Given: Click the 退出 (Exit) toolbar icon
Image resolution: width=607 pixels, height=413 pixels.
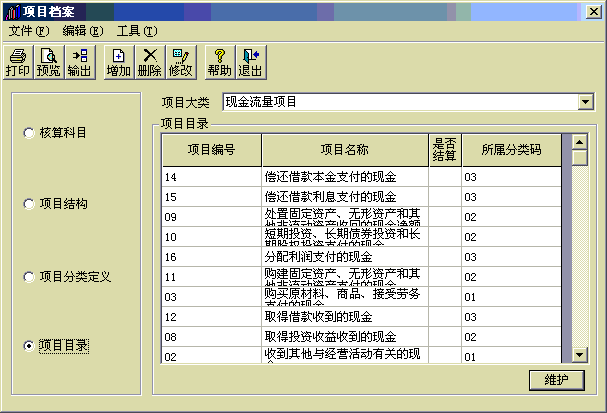Looking at the screenshot, I should [250, 62].
